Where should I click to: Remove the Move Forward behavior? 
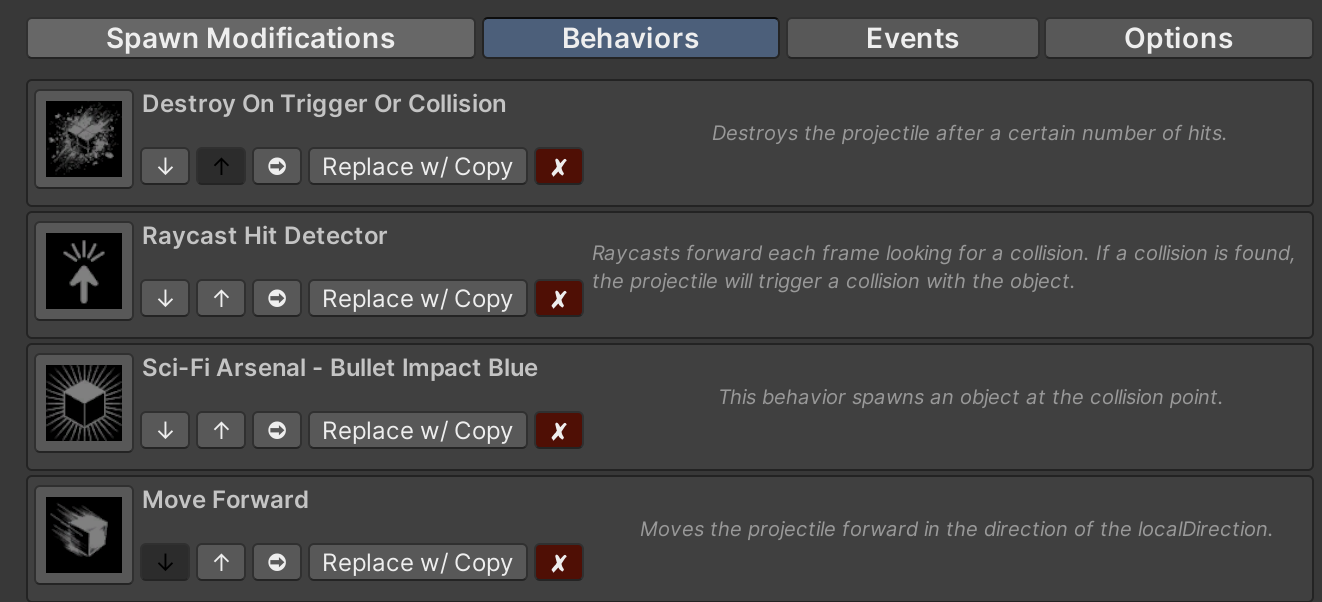559,563
